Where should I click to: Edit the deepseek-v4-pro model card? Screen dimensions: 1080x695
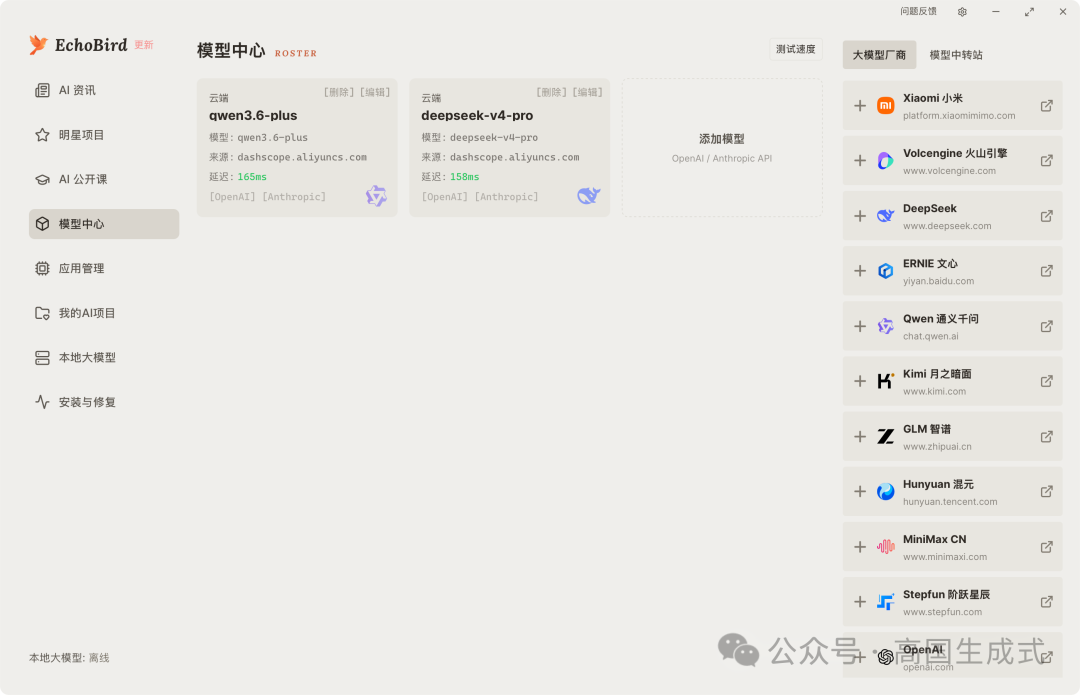tap(587, 92)
